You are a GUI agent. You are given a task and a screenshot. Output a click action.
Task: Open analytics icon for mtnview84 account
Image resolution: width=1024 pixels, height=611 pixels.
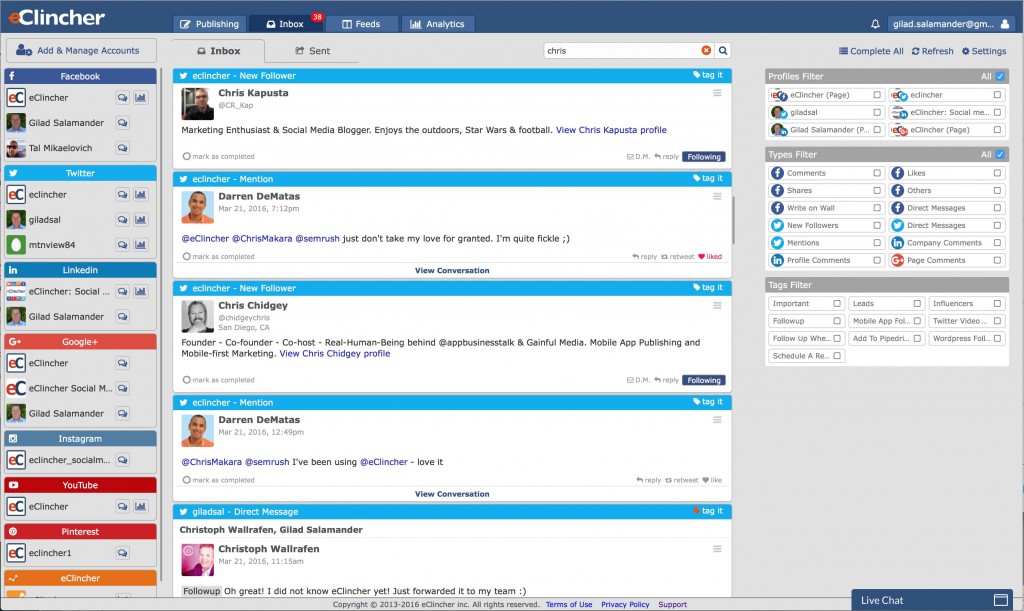(140, 245)
